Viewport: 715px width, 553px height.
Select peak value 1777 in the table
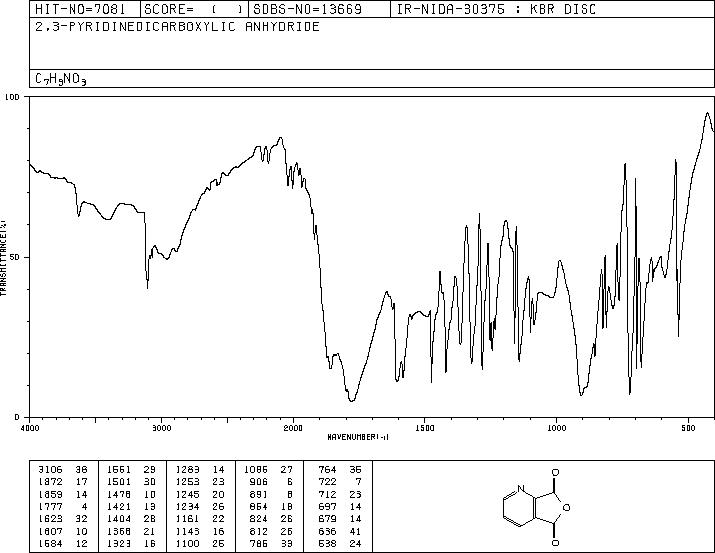click(x=50, y=506)
